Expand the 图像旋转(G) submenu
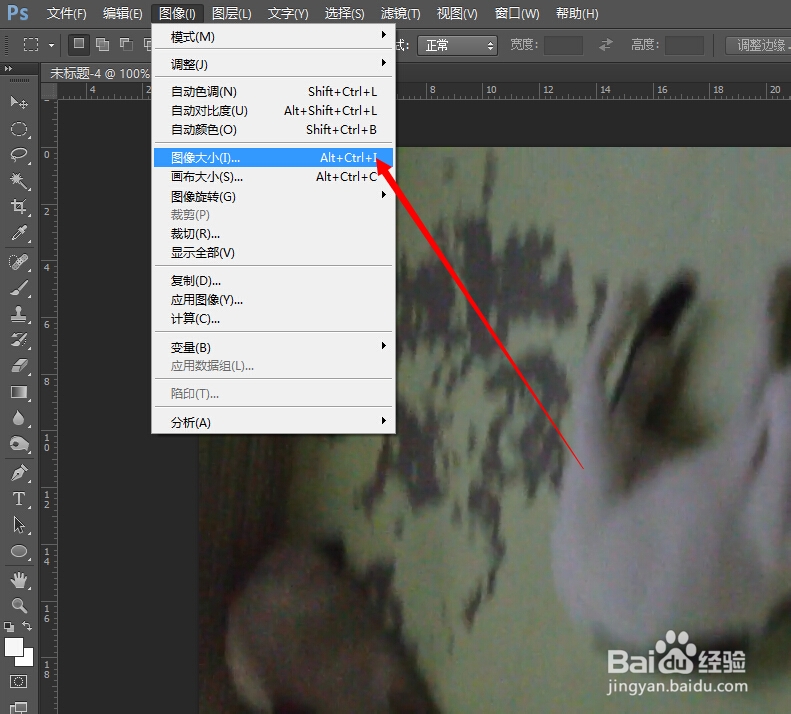This screenshot has height=714, width=791. (273, 196)
